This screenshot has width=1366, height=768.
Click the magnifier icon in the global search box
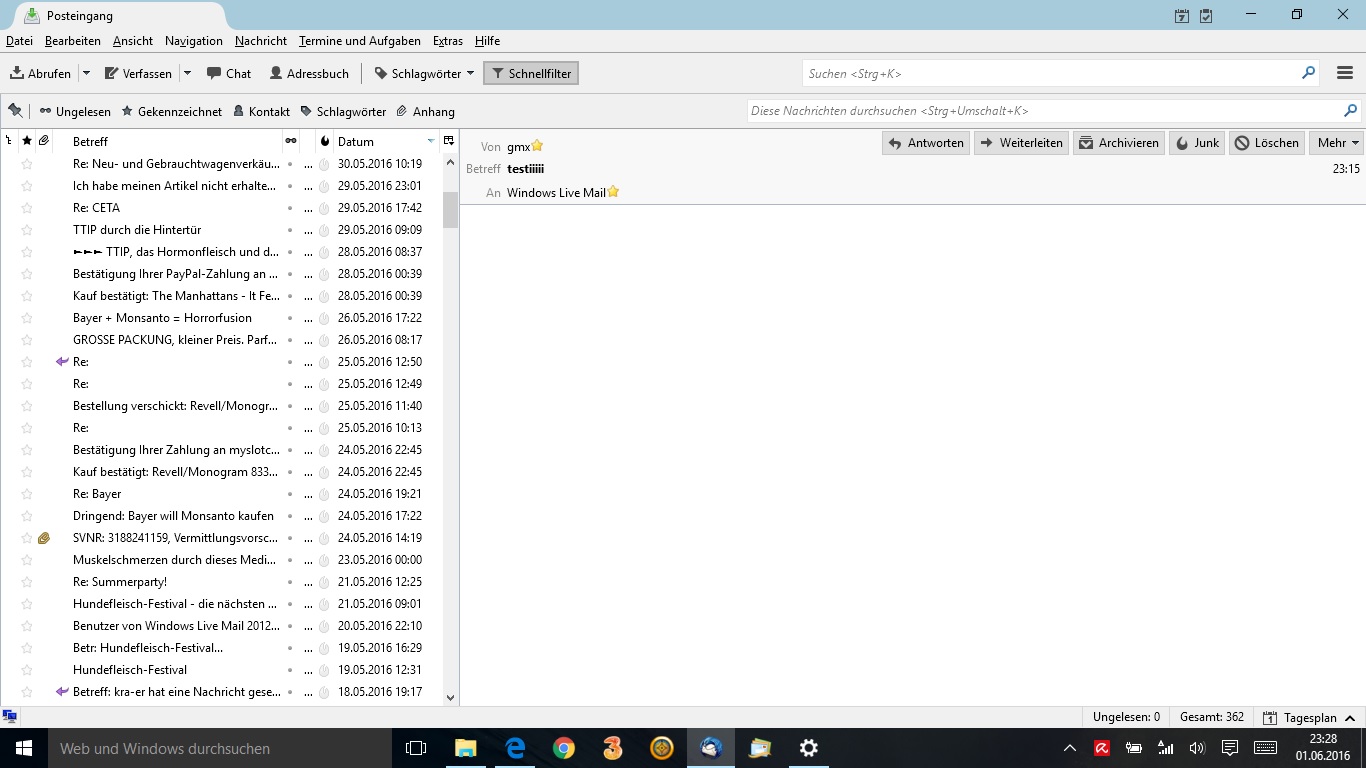(1308, 73)
